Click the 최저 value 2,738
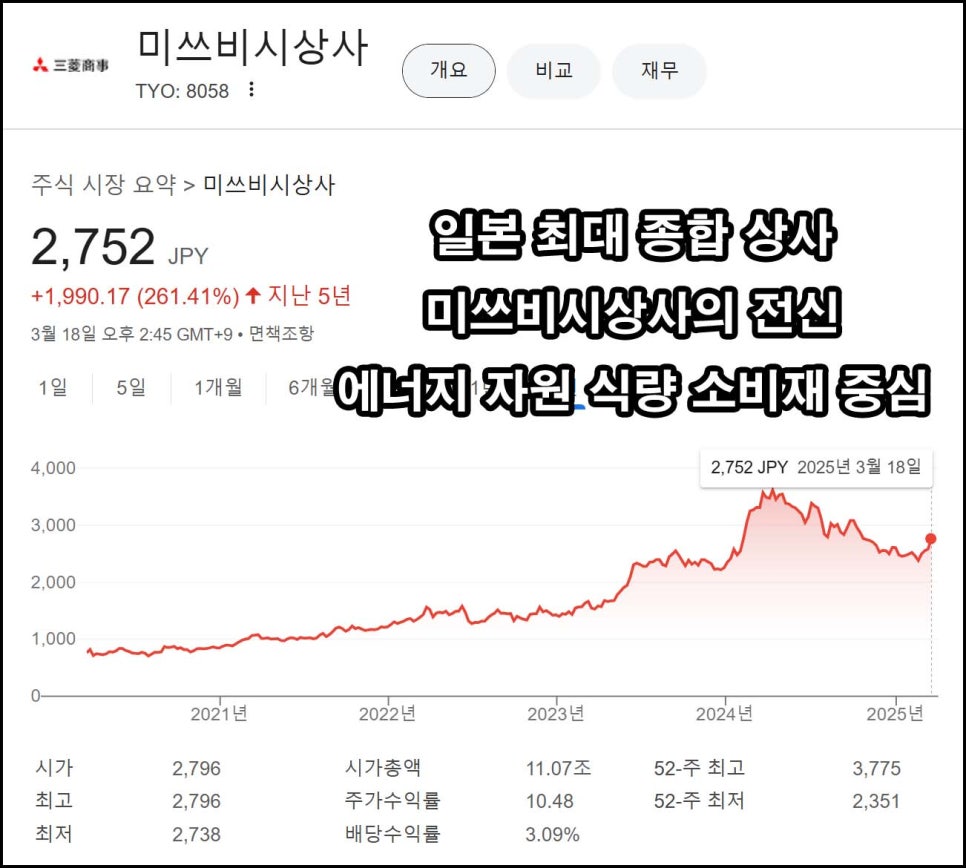This screenshot has width=966, height=868. pos(196,835)
